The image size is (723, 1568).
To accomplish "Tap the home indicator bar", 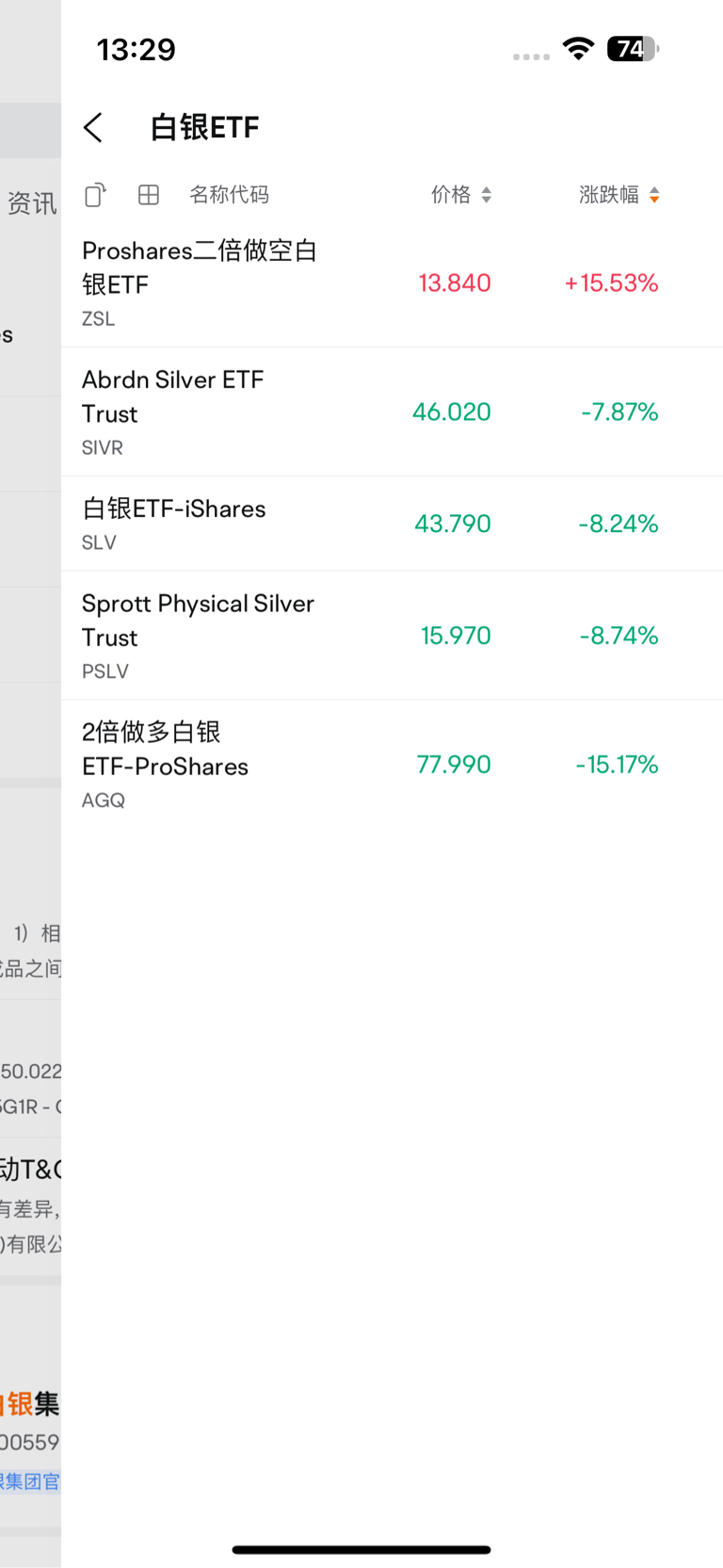I will coord(361,1549).
